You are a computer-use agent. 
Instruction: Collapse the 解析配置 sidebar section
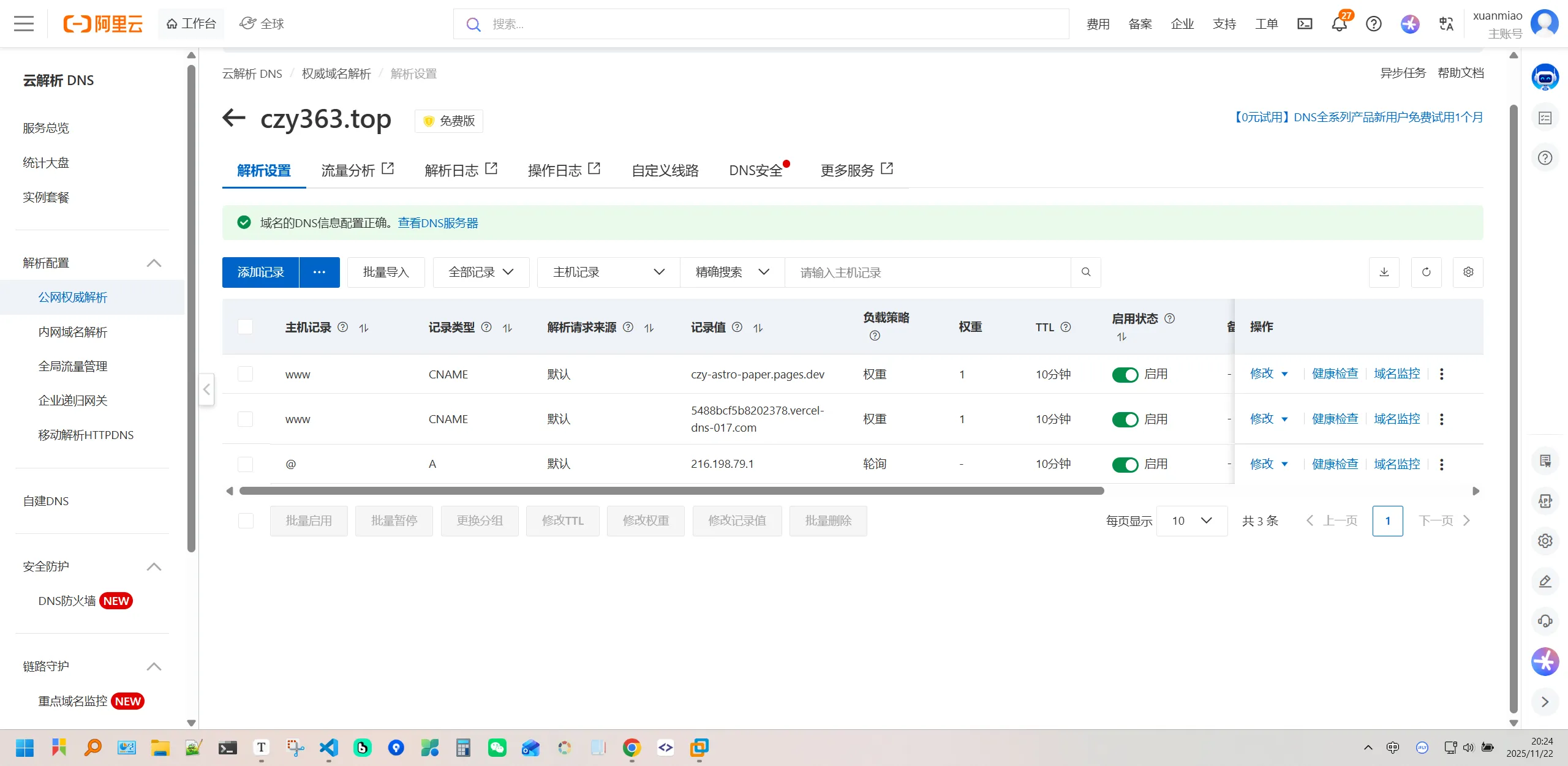[x=154, y=263]
